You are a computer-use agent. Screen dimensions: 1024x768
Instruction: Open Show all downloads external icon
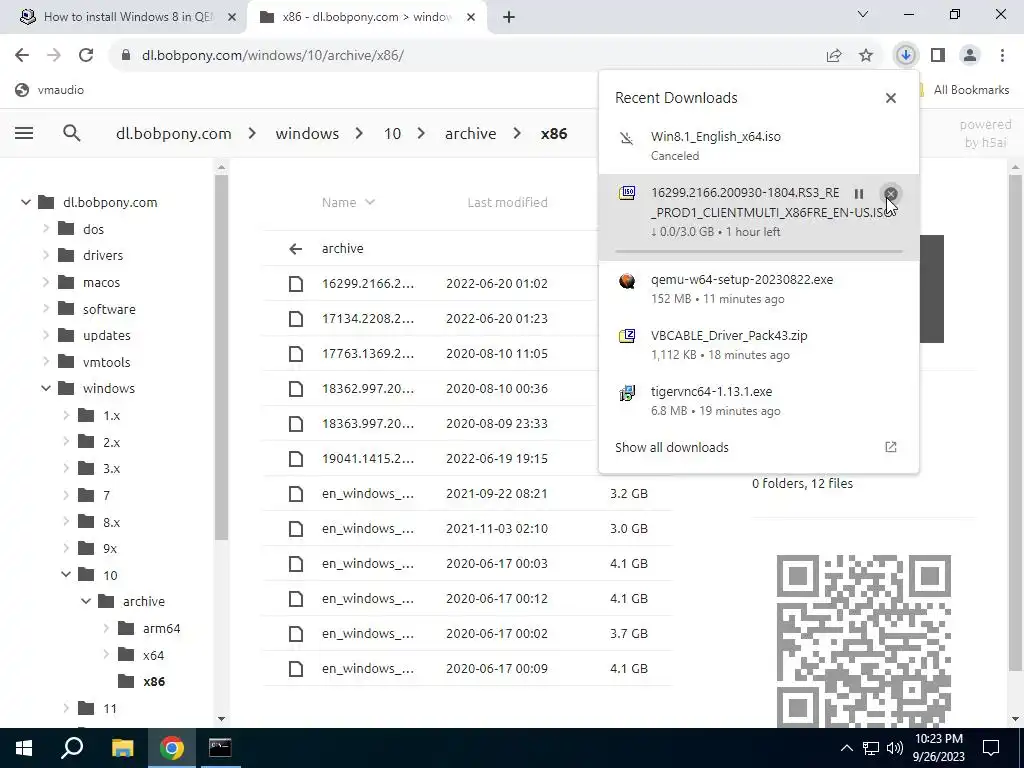(x=891, y=447)
